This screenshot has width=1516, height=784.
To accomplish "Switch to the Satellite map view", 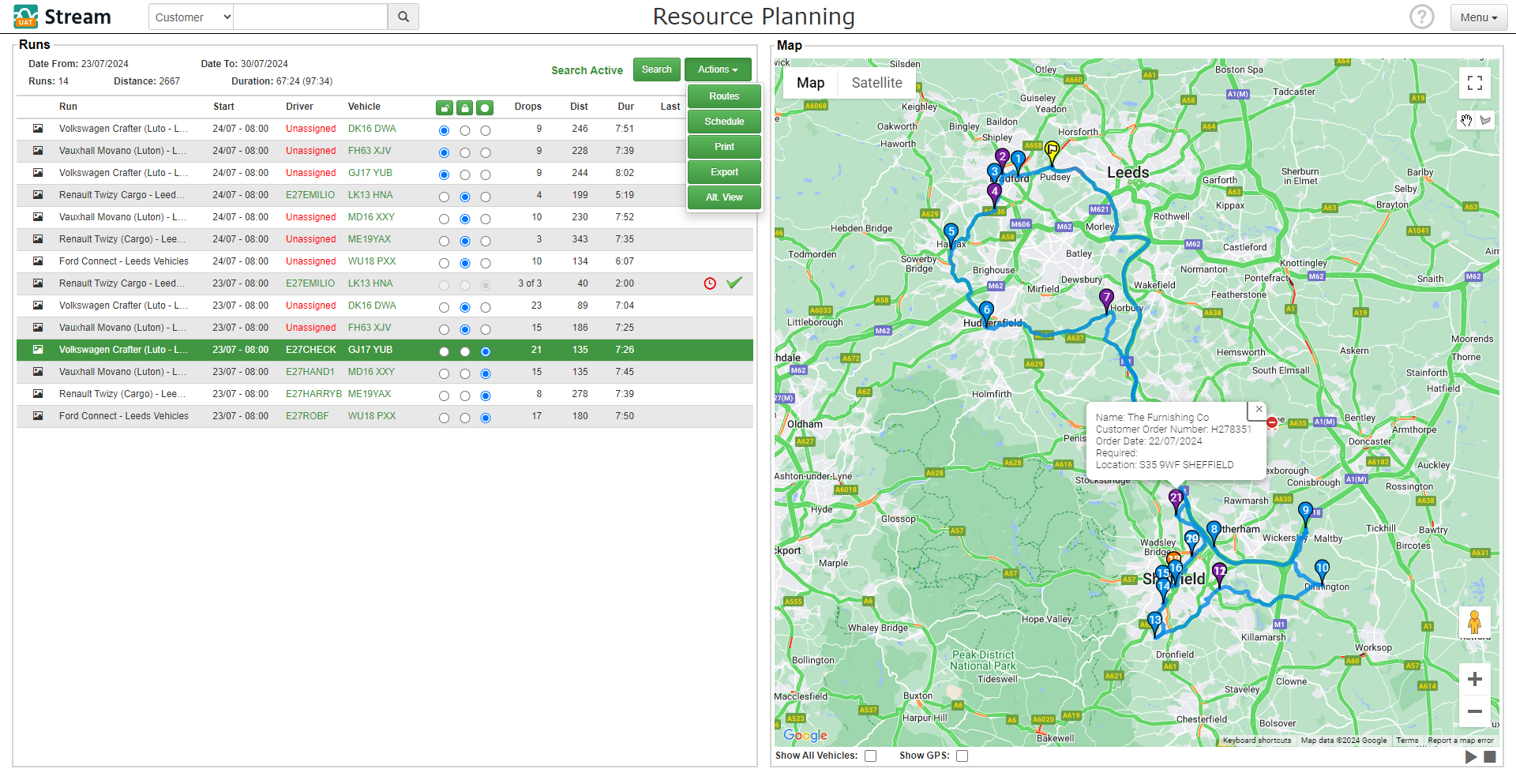I will coord(876,83).
